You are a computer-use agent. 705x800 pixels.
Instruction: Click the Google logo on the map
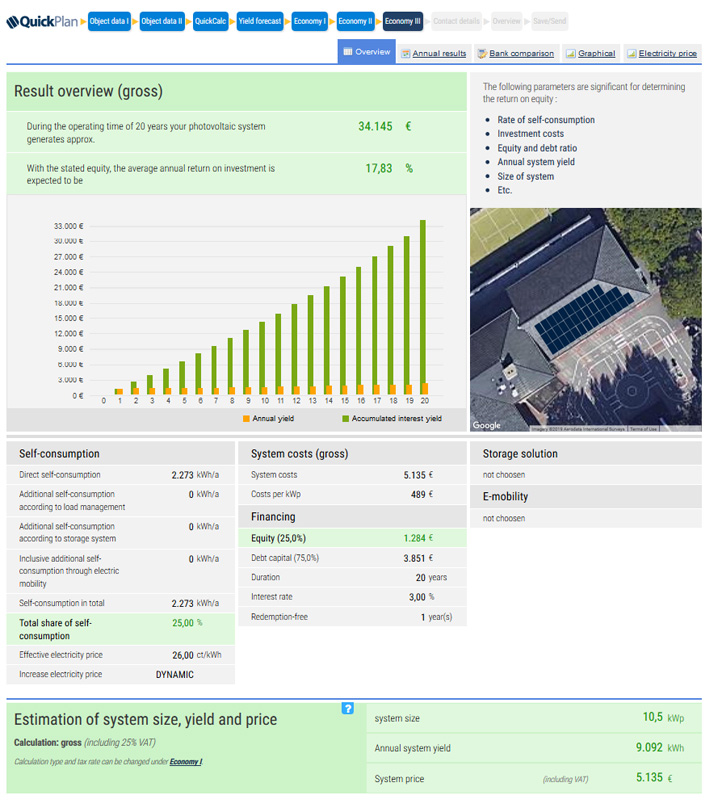[x=486, y=425]
